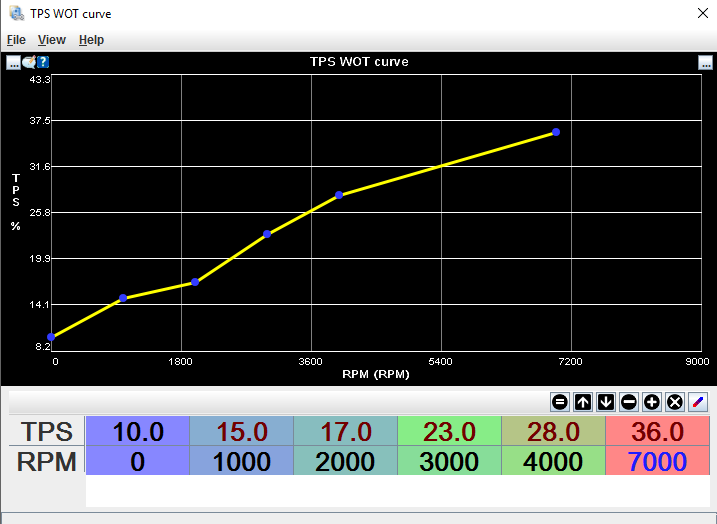Select the TPS cell with value 10.0

(x=138, y=432)
